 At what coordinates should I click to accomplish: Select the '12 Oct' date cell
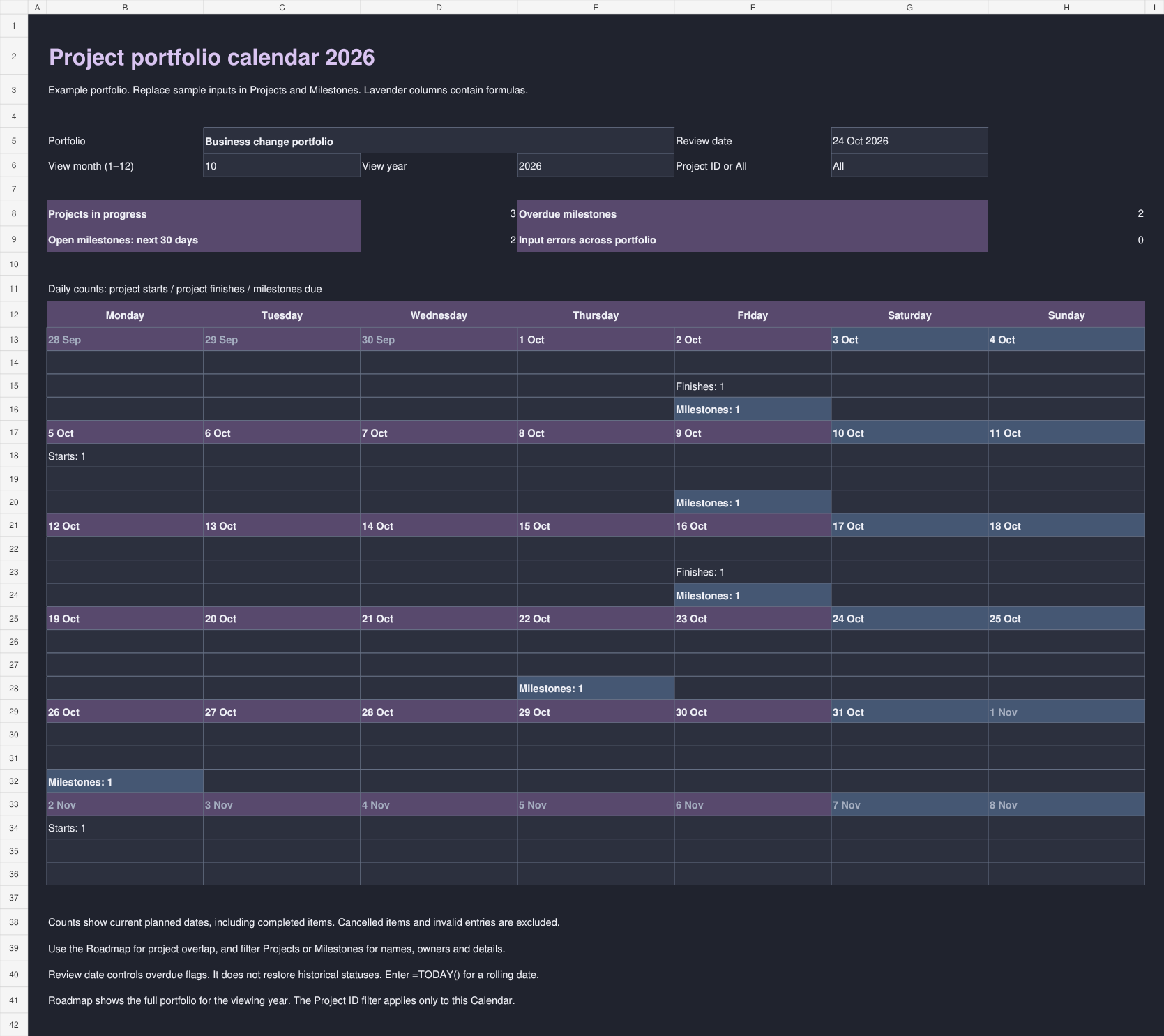tap(125, 526)
